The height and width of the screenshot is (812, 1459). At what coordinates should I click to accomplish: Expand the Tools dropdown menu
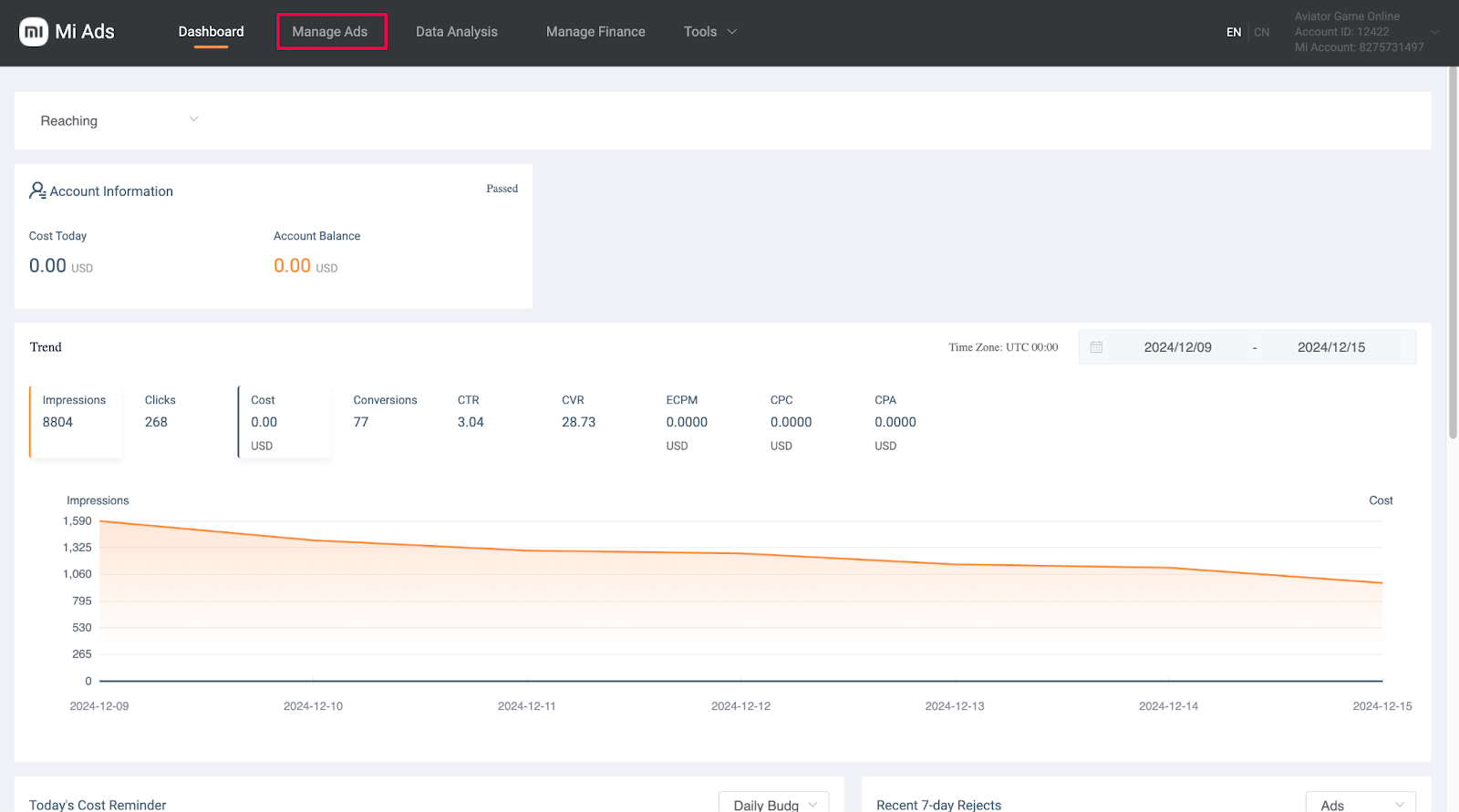pos(709,32)
